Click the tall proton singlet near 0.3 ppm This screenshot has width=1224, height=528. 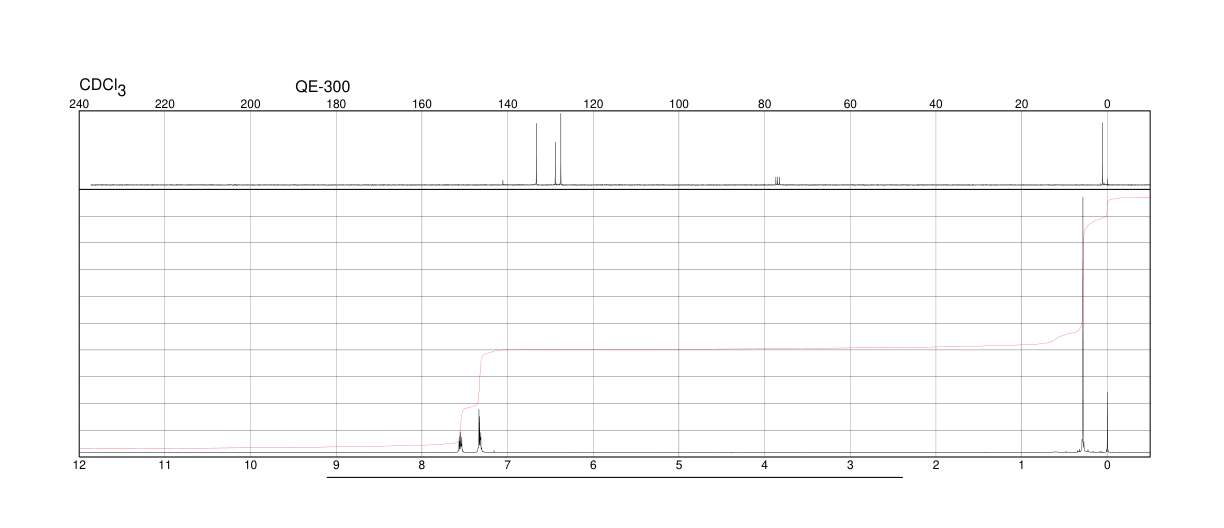(1083, 325)
